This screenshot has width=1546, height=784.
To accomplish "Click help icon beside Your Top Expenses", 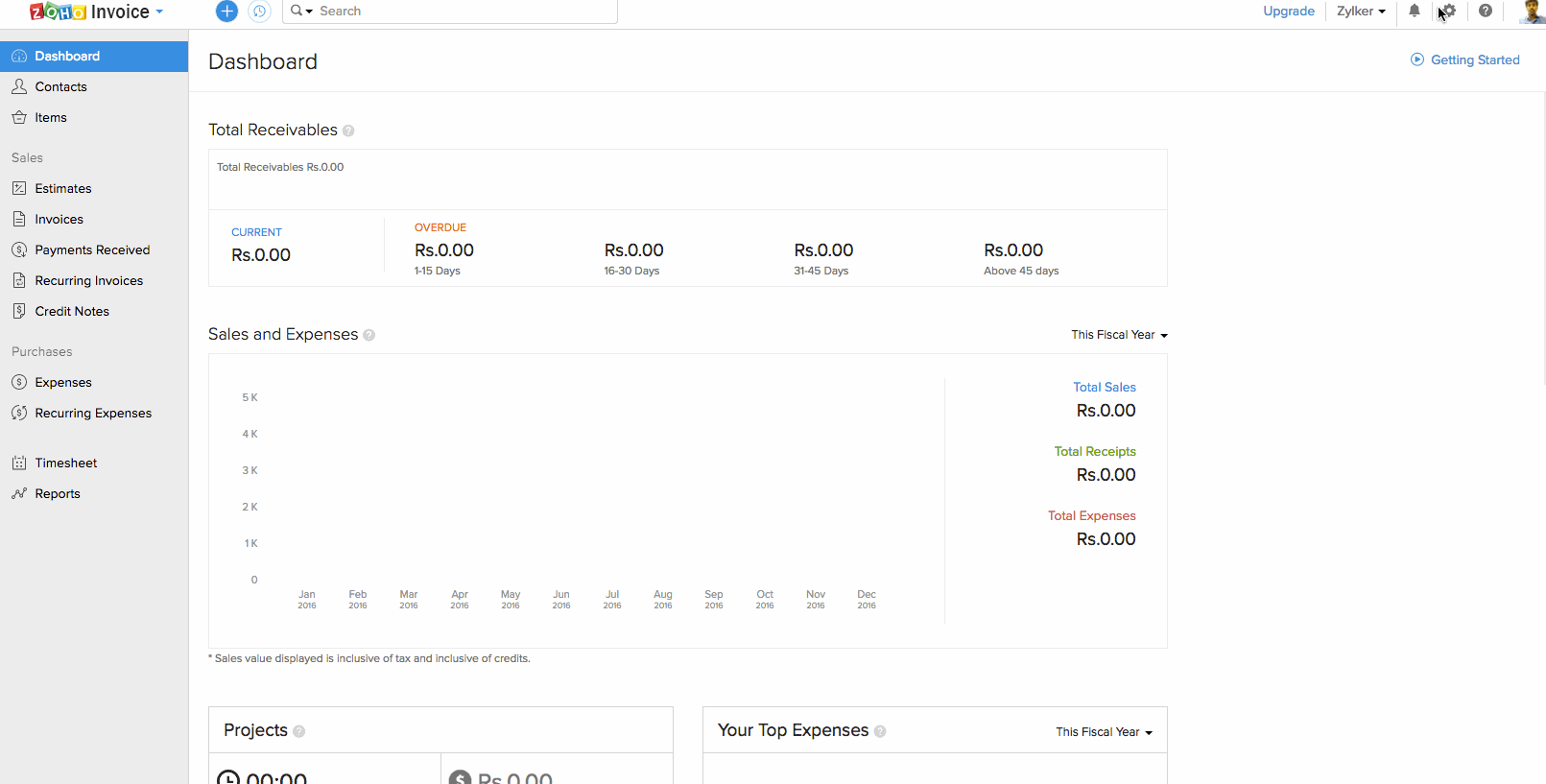I will coord(880,731).
